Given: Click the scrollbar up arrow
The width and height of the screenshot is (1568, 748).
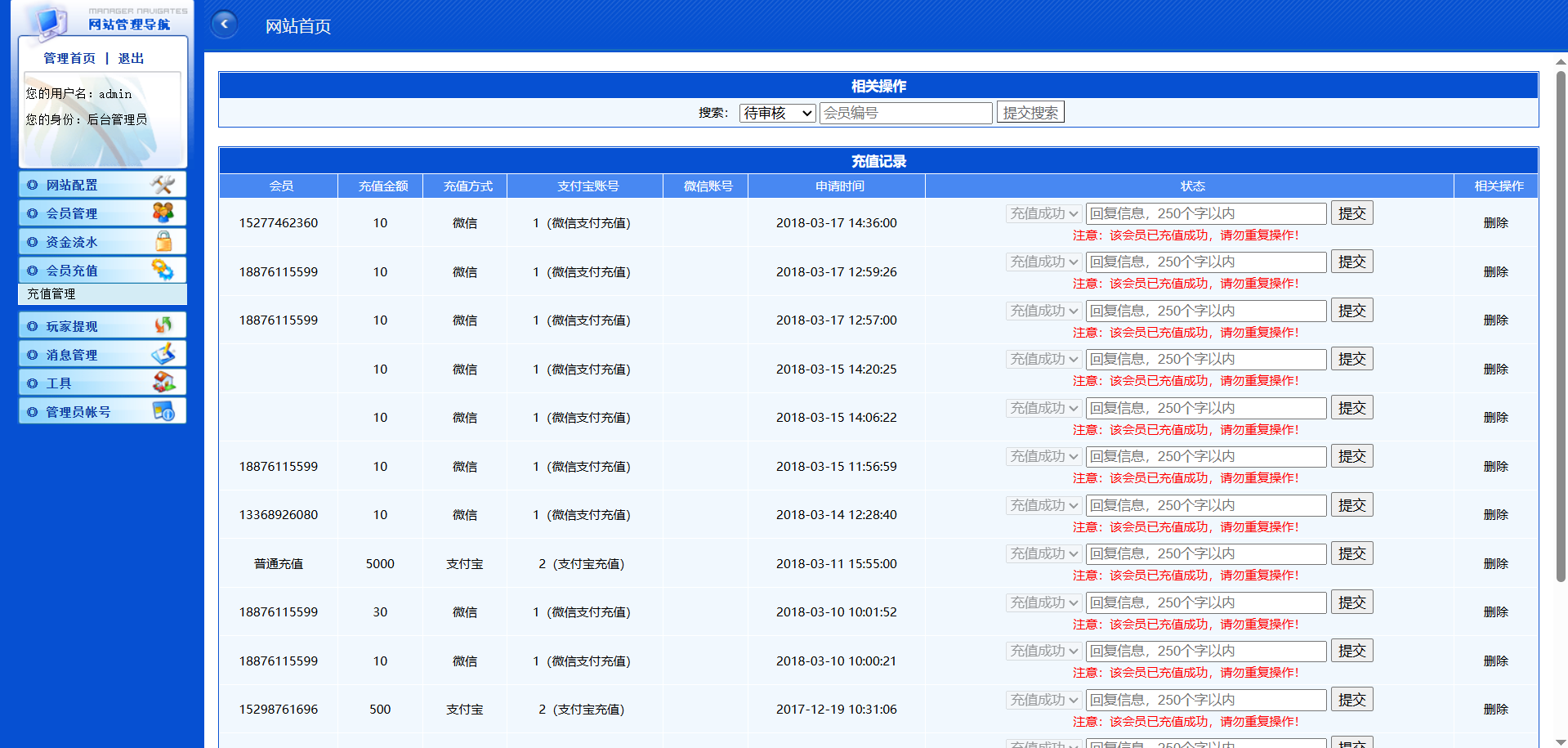Looking at the screenshot, I should point(1561,61).
